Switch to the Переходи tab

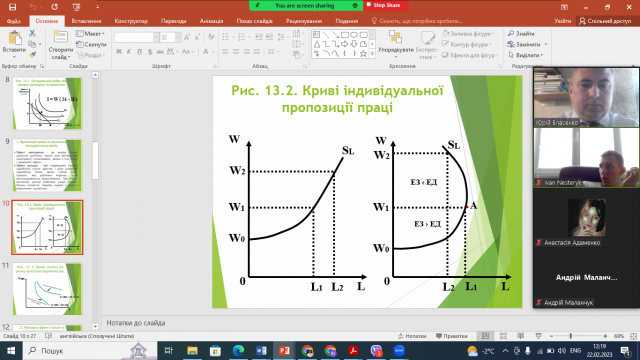[173, 21]
